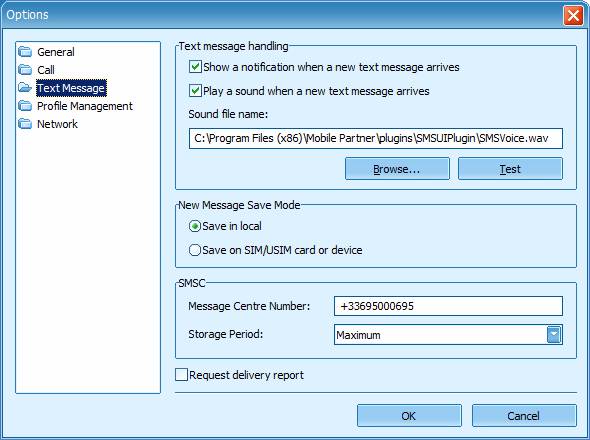The width and height of the screenshot is (590, 440).
Task: Click the Sound file name path field
Action: [x=376, y=139]
